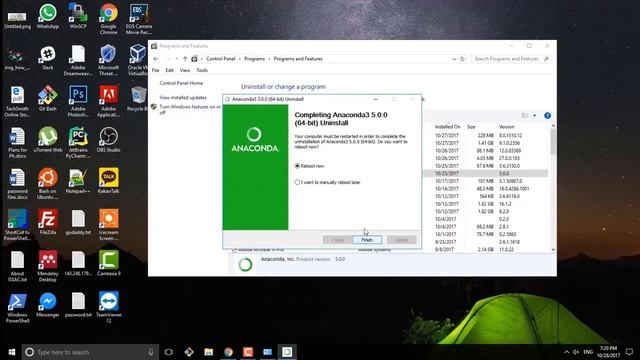Select the Camtasia 9 desktop icon
Viewport: 640px width, 360px height.
109,263
